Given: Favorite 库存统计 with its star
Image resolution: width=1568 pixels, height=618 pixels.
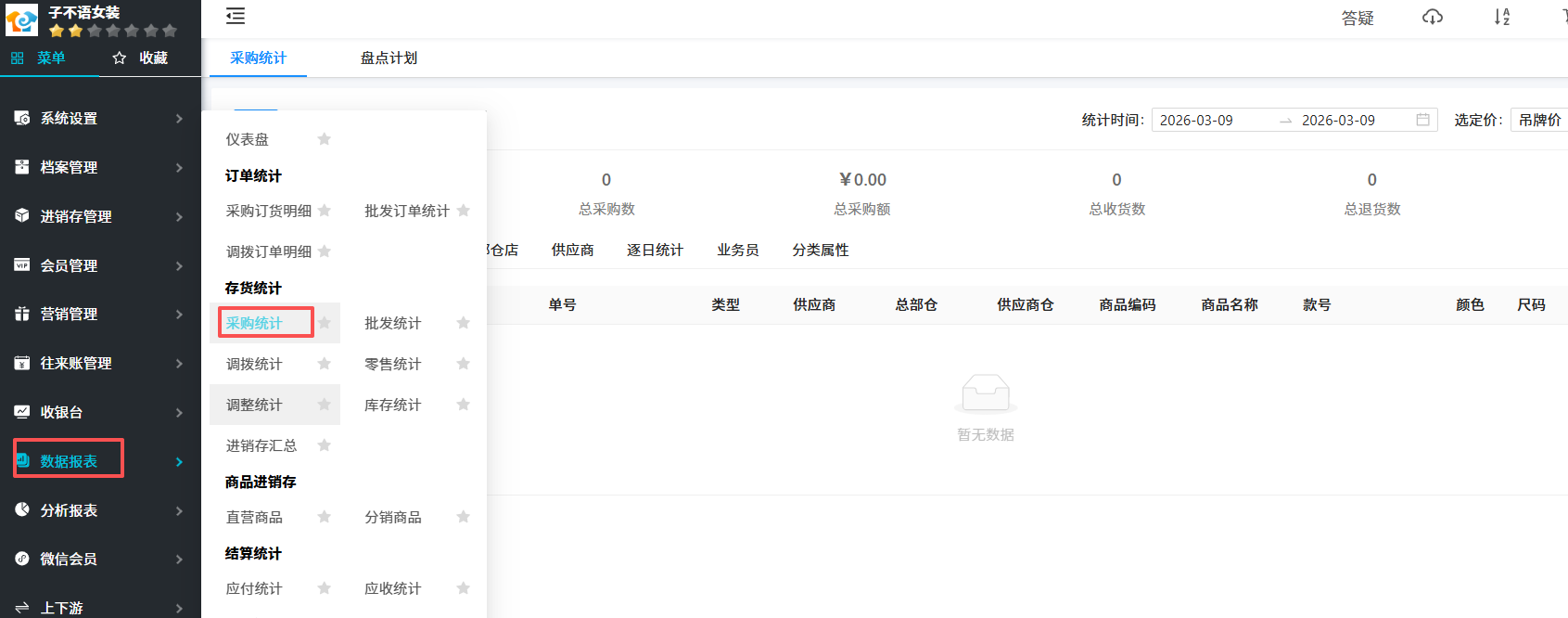Looking at the screenshot, I should 464,405.
